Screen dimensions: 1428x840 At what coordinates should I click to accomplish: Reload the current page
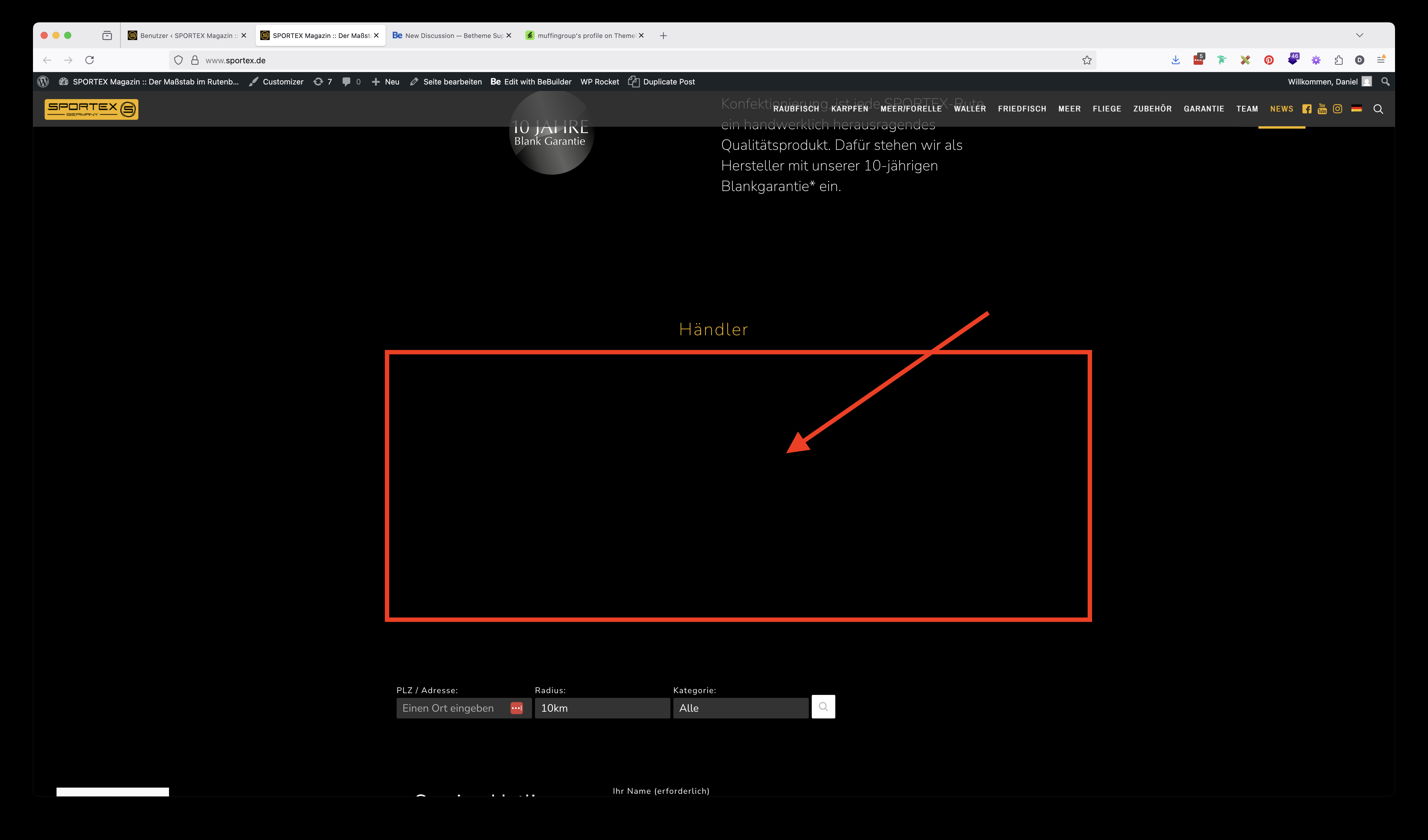90,60
